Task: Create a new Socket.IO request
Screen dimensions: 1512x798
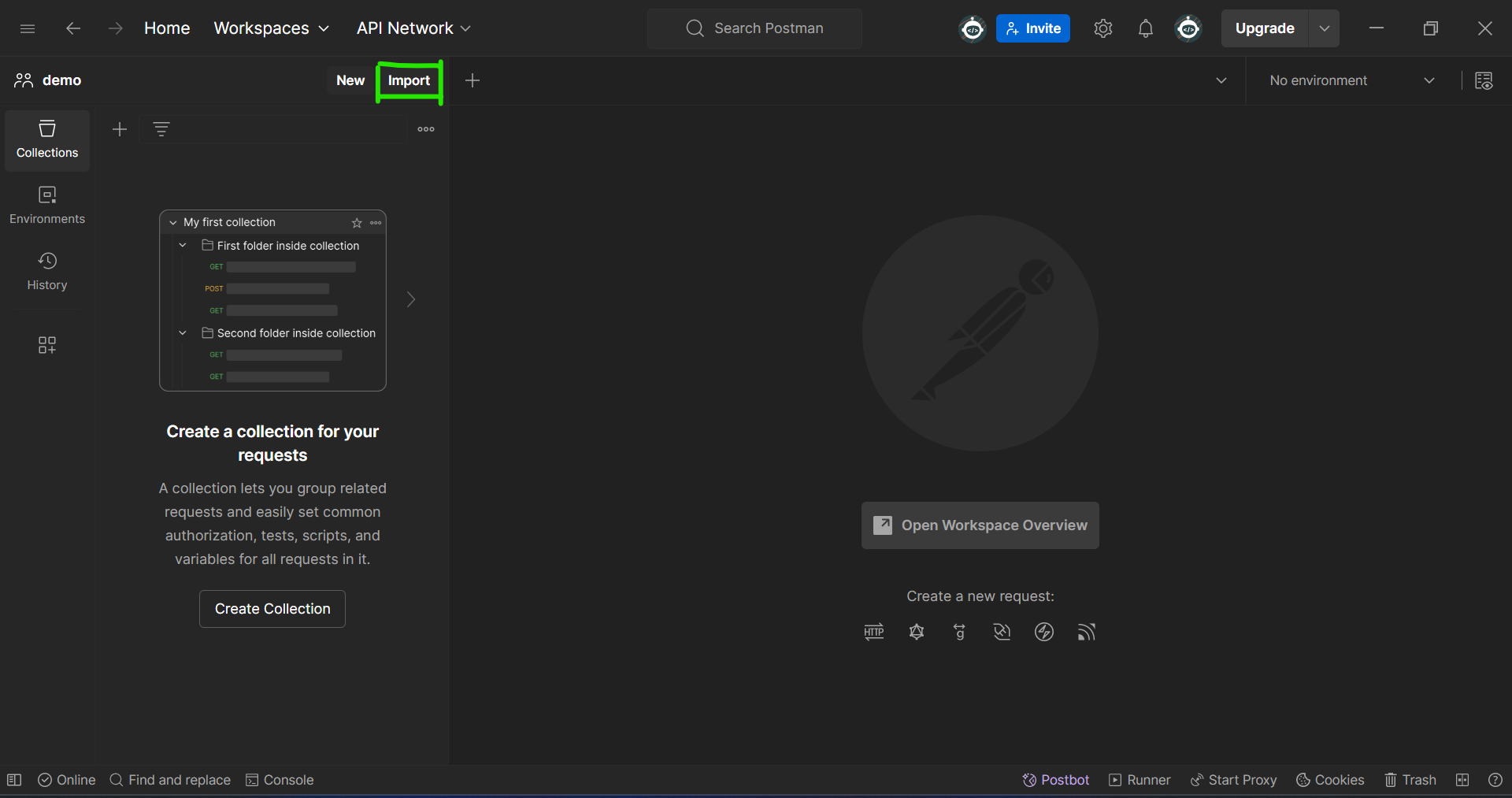Action: (x=1044, y=632)
